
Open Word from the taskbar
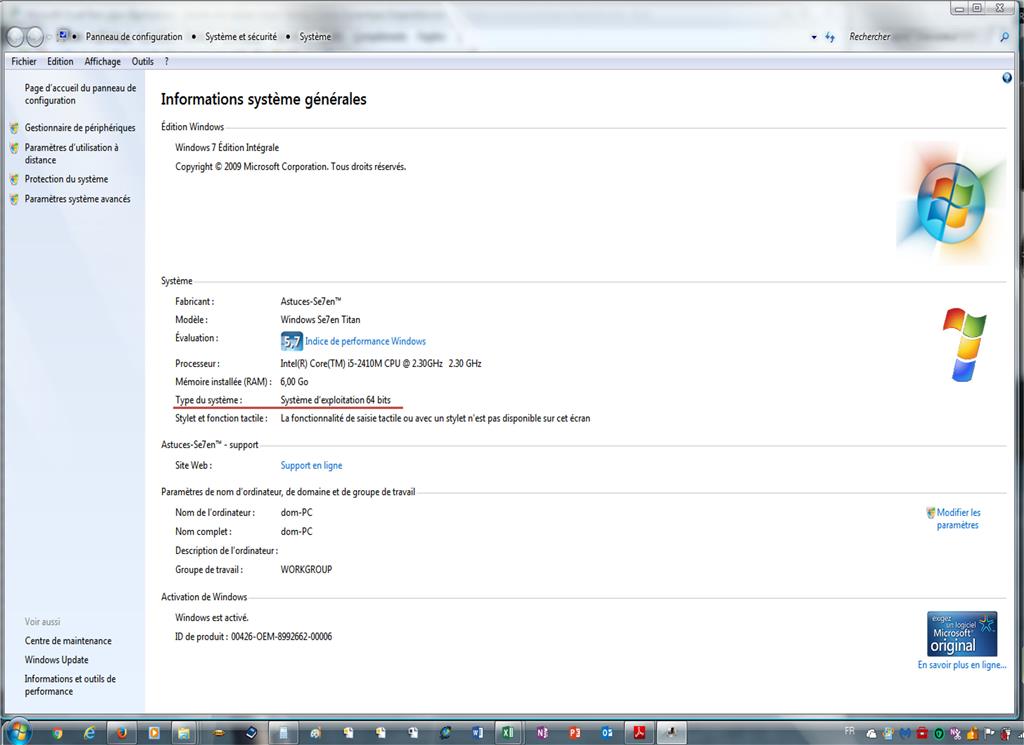pos(477,733)
